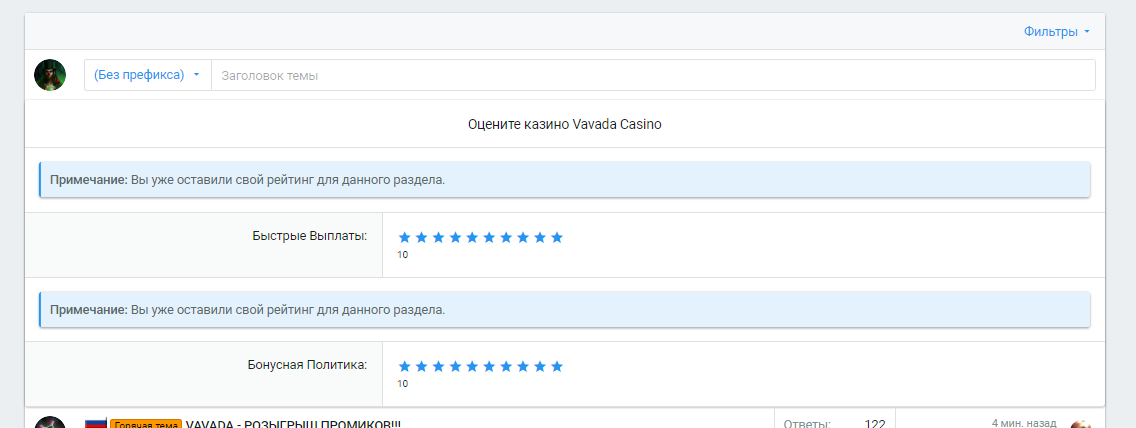The width and height of the screenshot is (1136, 428).
Task: Rate Бонусная Политика with the first star
Action: (x=404, y=366)
